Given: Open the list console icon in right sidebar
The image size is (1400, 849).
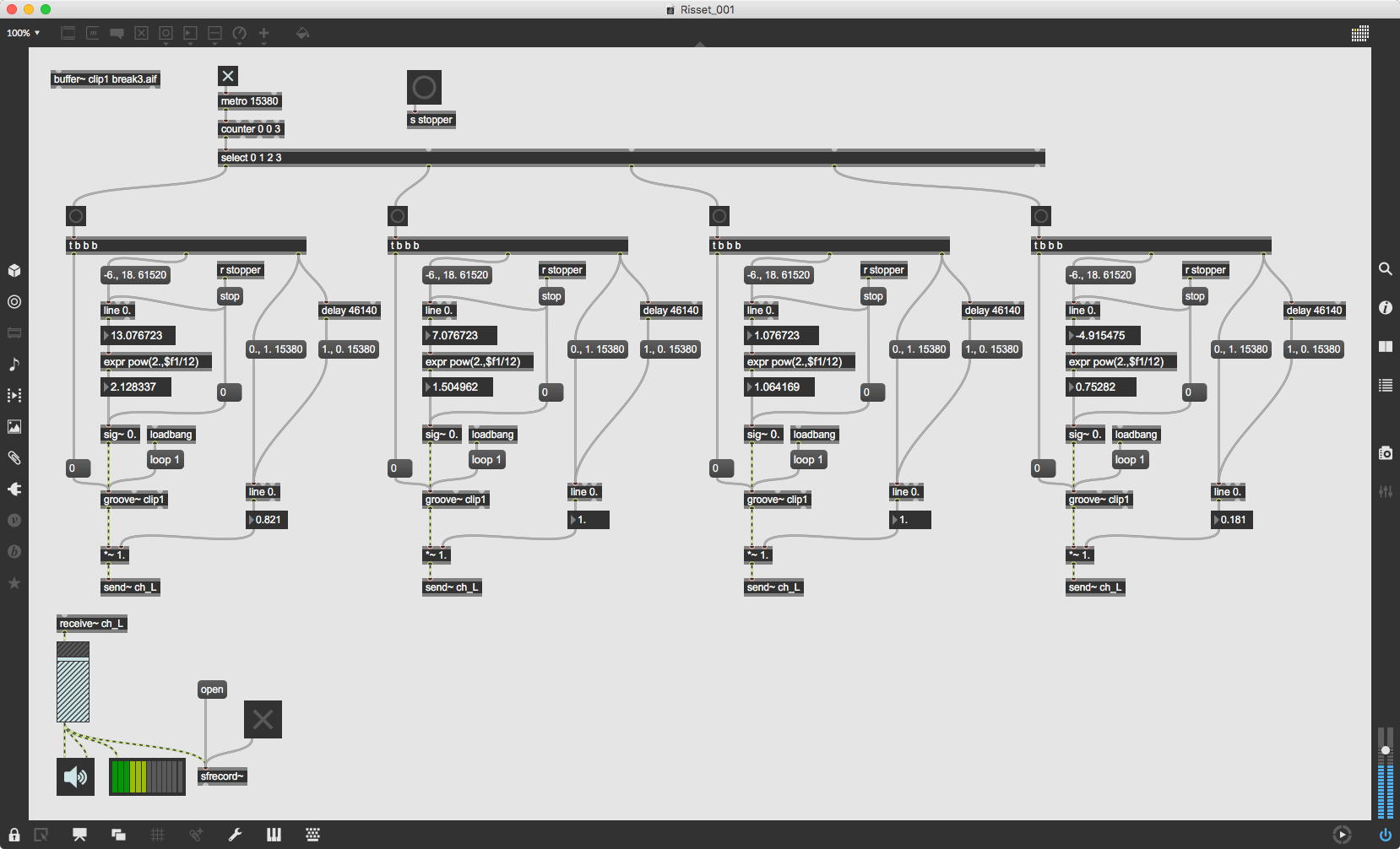Looking at the screenshot, I should point(1386,386).
